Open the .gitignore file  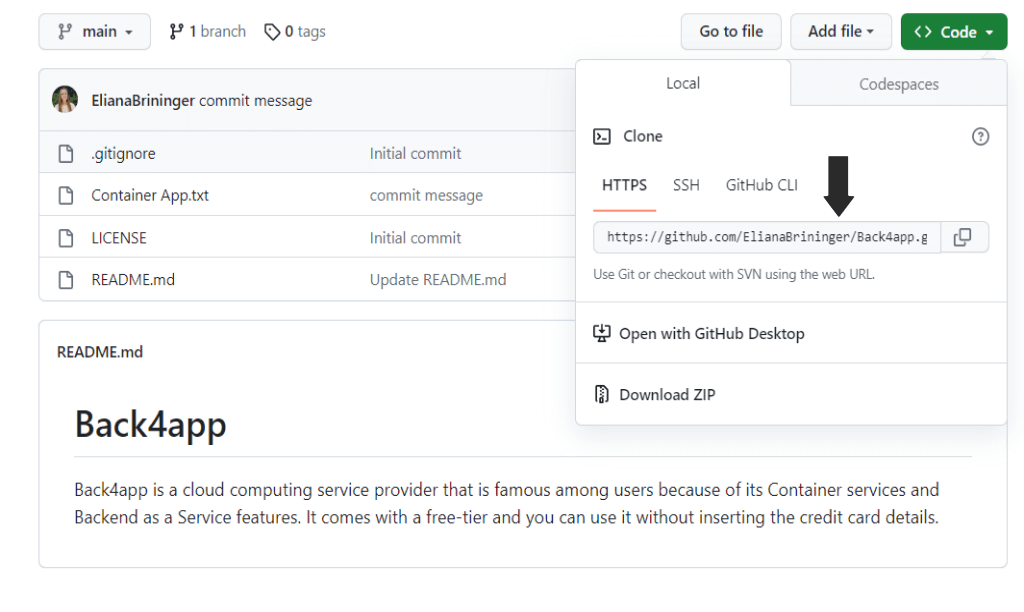123,153
